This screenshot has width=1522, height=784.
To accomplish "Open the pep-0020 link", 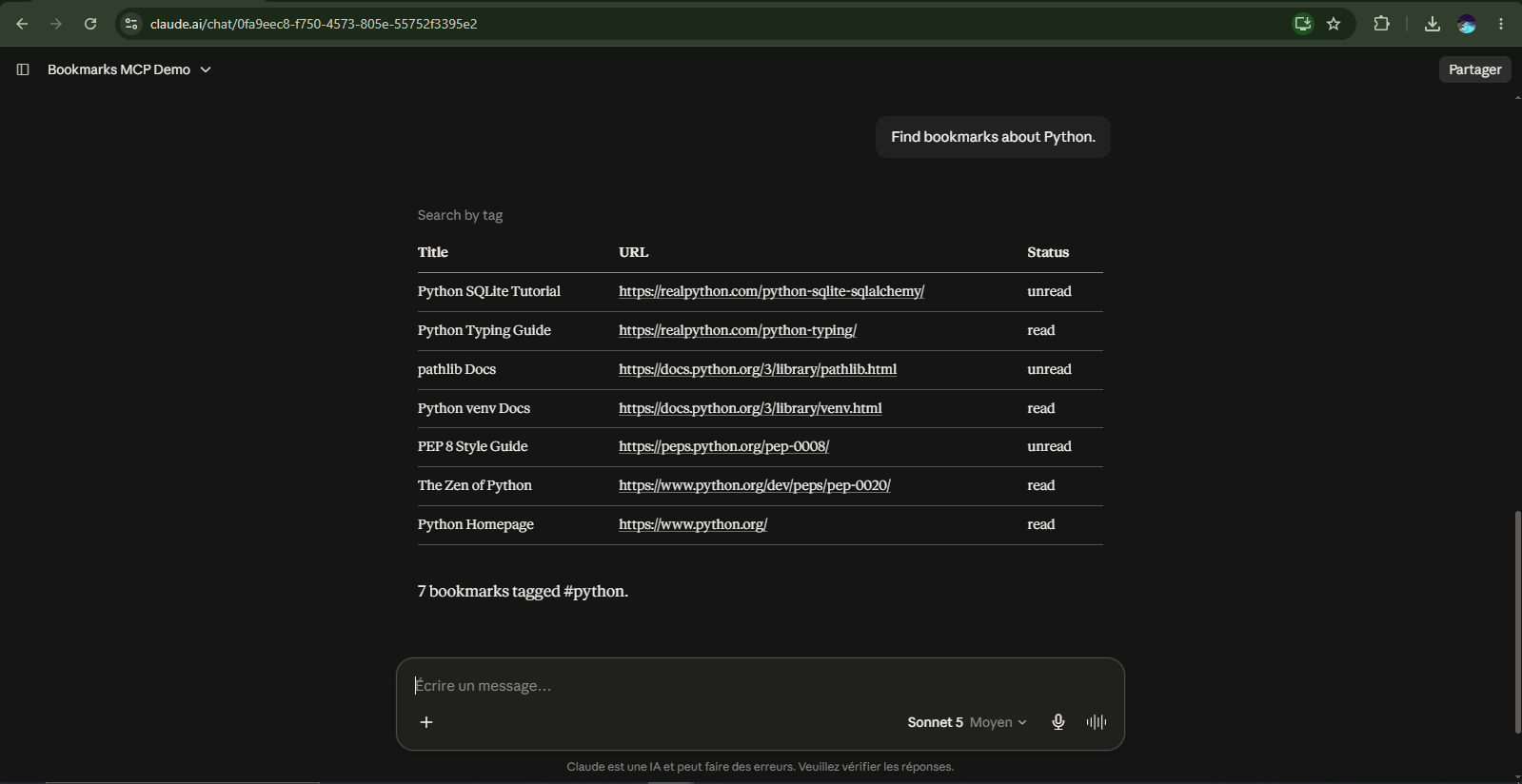I will 755,485.
